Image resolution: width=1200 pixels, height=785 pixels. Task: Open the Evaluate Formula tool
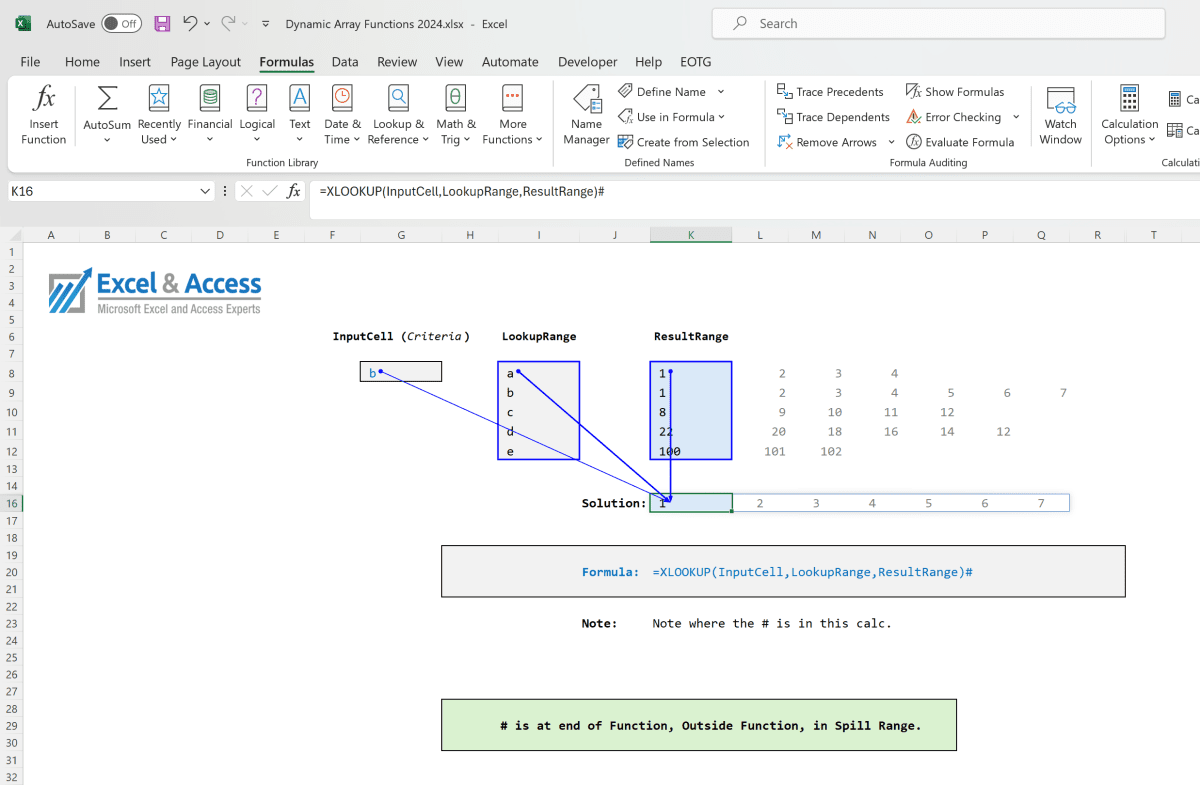(961, 141)
